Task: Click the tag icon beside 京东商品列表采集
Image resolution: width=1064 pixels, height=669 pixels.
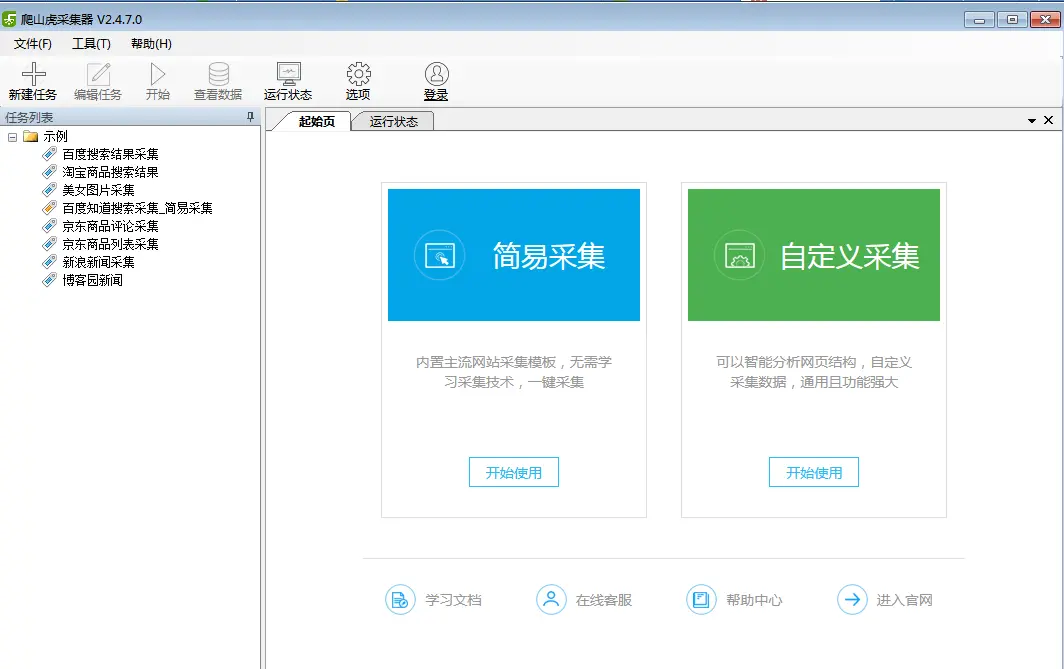Action: point(50,244)
